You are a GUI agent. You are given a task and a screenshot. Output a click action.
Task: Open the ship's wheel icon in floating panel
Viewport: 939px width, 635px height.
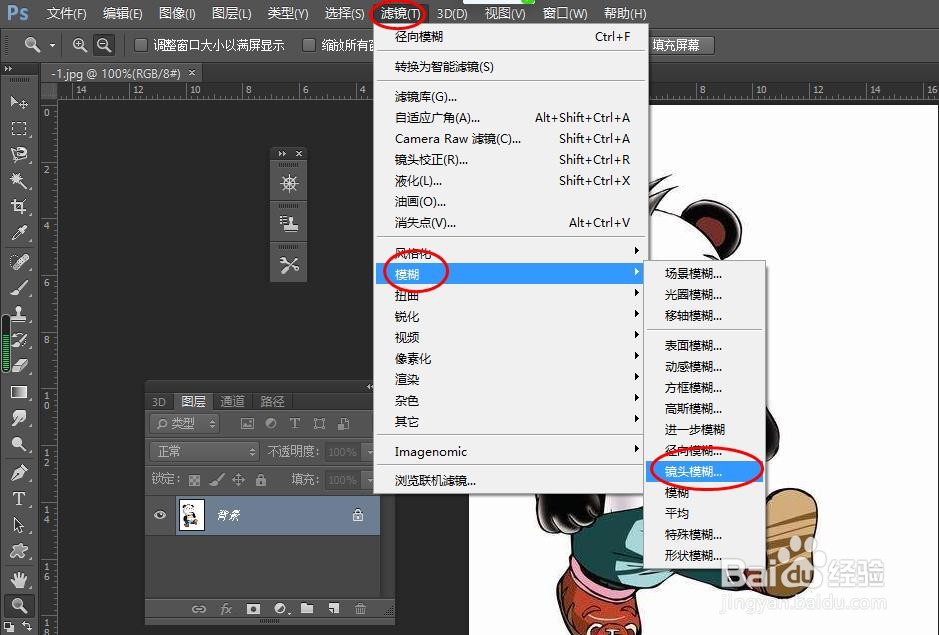289,183
